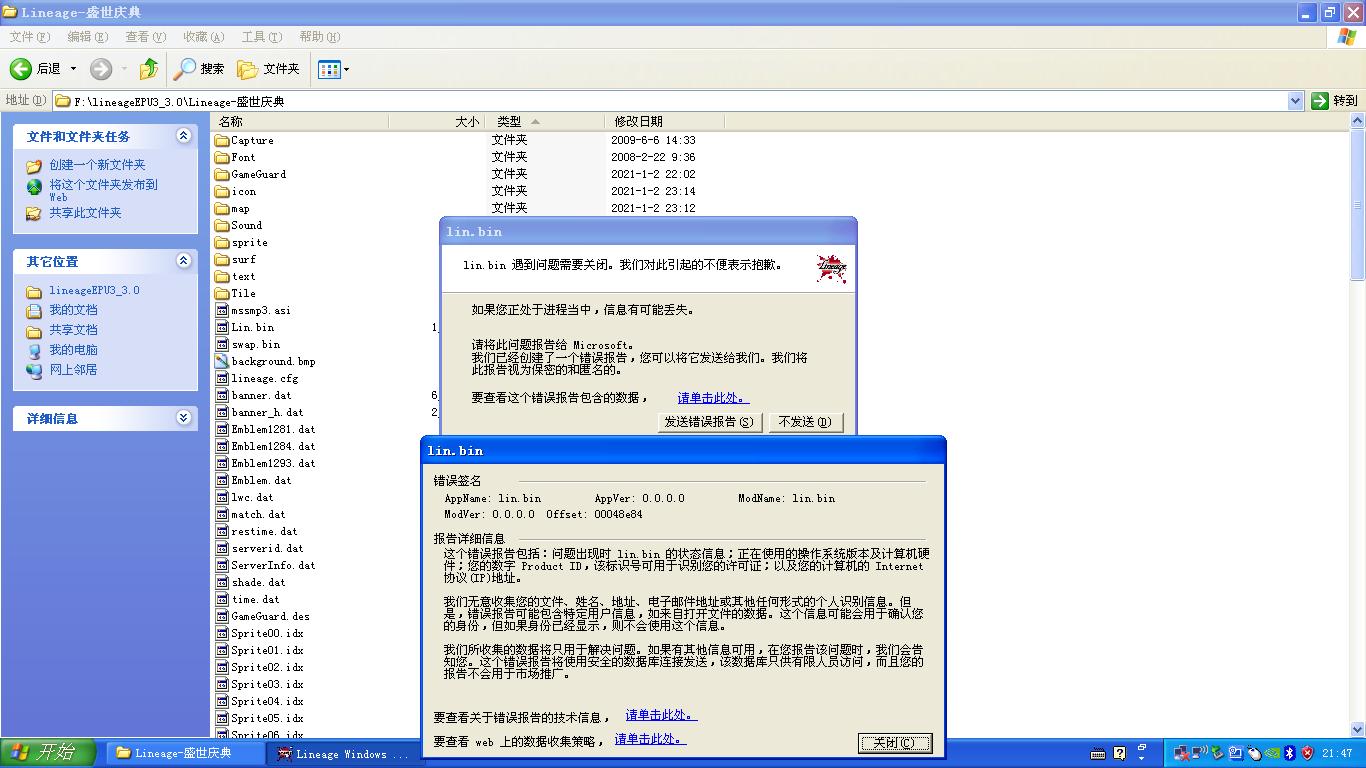Click the 关闭(C) button in details dialog

(895, 743)
